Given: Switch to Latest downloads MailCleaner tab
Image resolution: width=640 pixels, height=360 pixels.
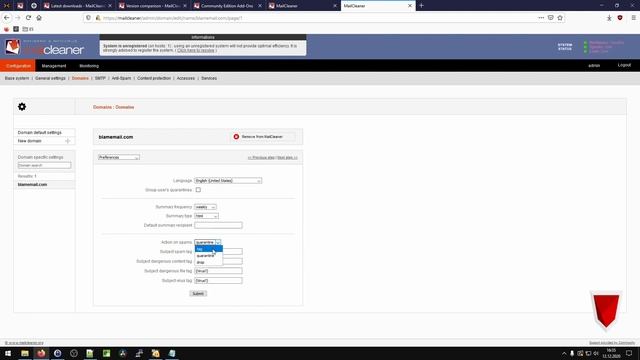Looking at the screenshot, I should 78,6.
